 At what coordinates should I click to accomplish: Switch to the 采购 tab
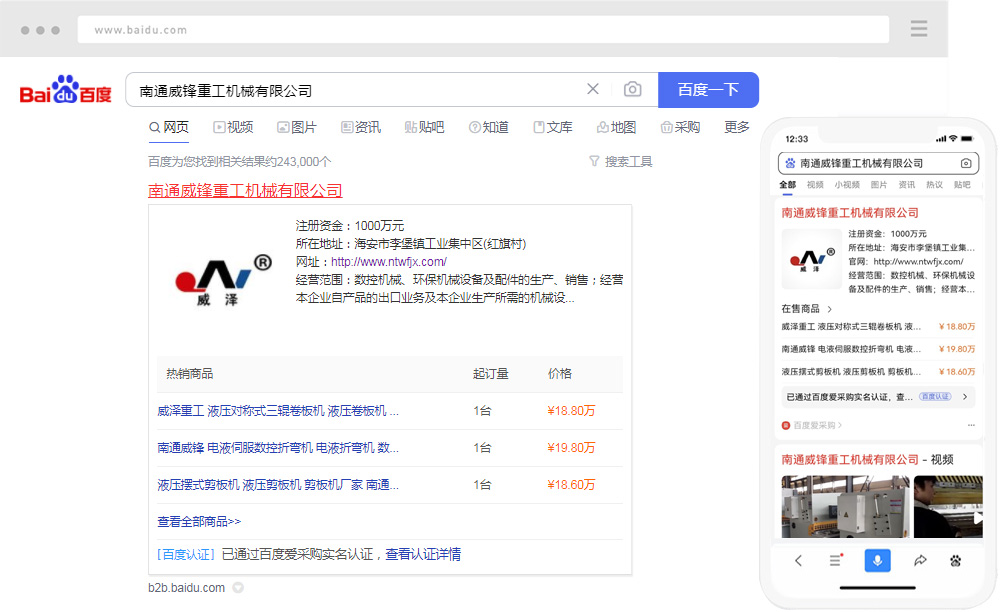(680, 128)
